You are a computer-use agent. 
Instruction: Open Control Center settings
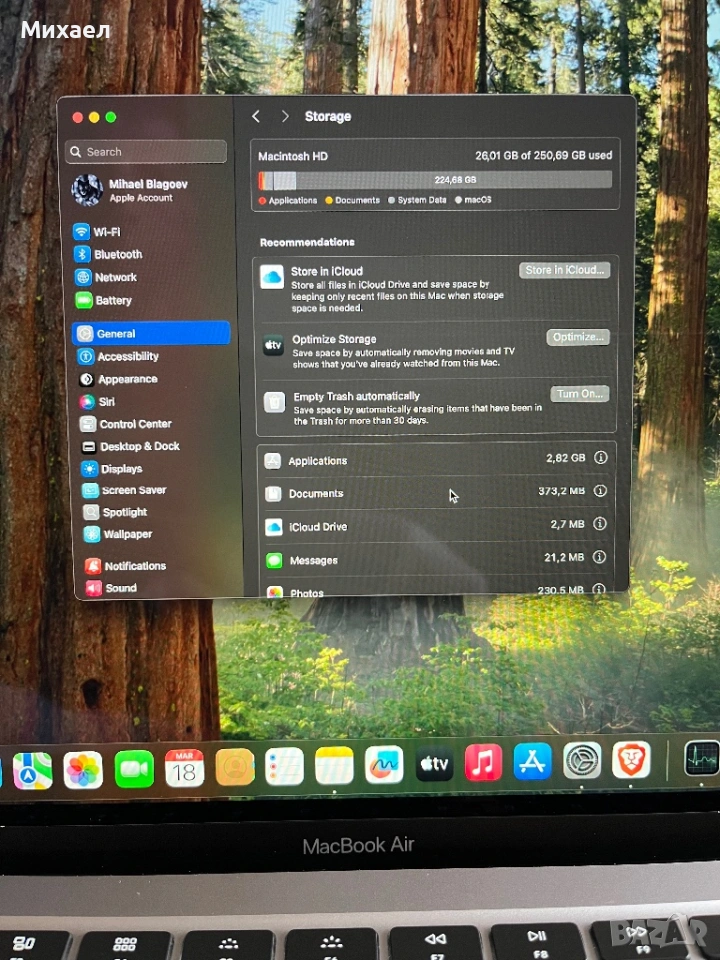click(126, 424)
